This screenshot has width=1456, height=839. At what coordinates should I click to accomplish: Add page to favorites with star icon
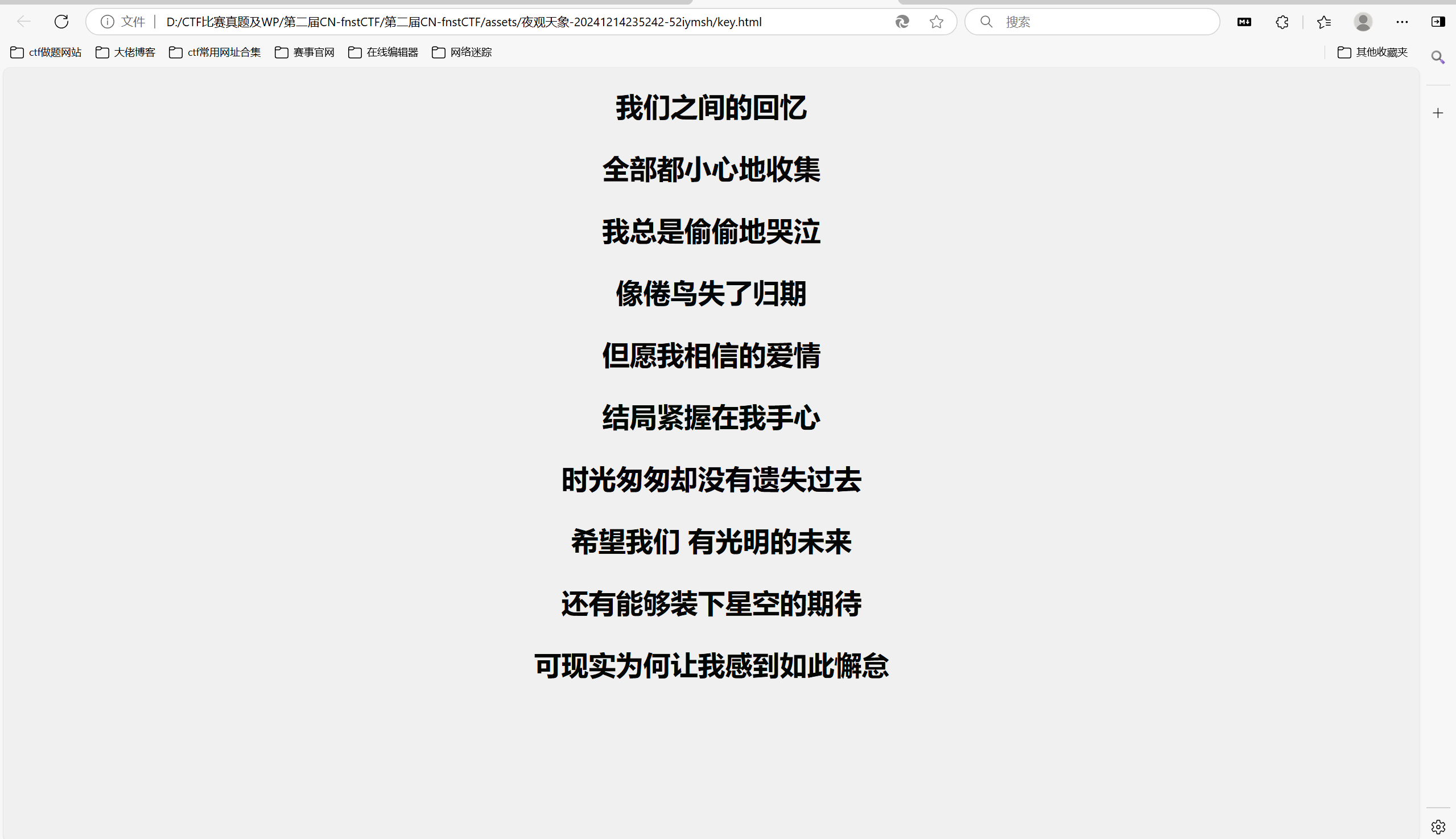tap(937, 22)
